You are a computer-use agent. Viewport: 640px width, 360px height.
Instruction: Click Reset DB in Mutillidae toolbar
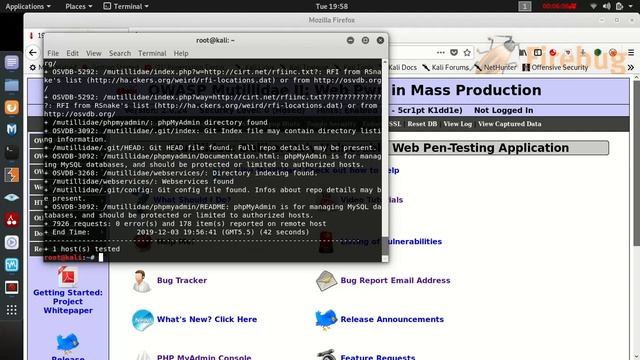(422, 124)
